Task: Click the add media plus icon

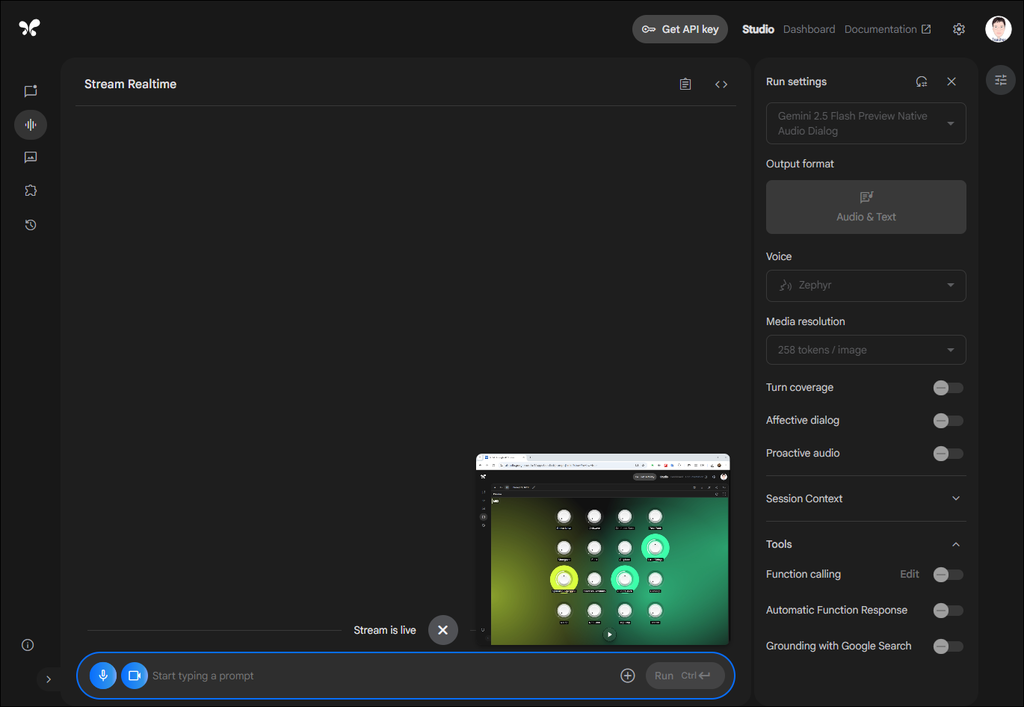Action: pyautogui.click(x=628, y=676)
